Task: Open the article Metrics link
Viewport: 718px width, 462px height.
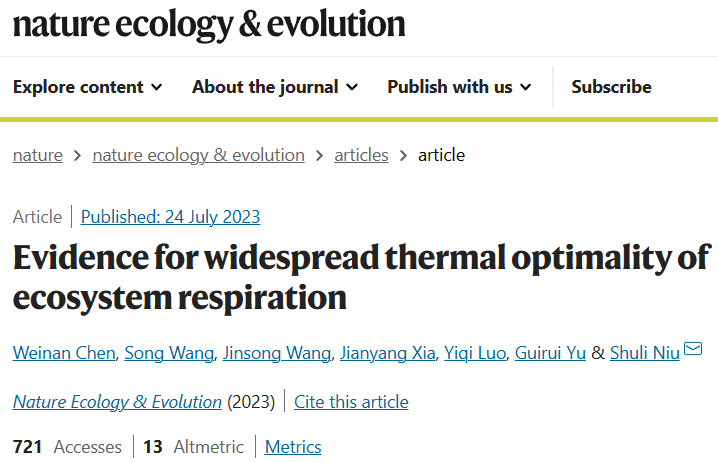Action: pyautogui.click(x=293, y=447)
